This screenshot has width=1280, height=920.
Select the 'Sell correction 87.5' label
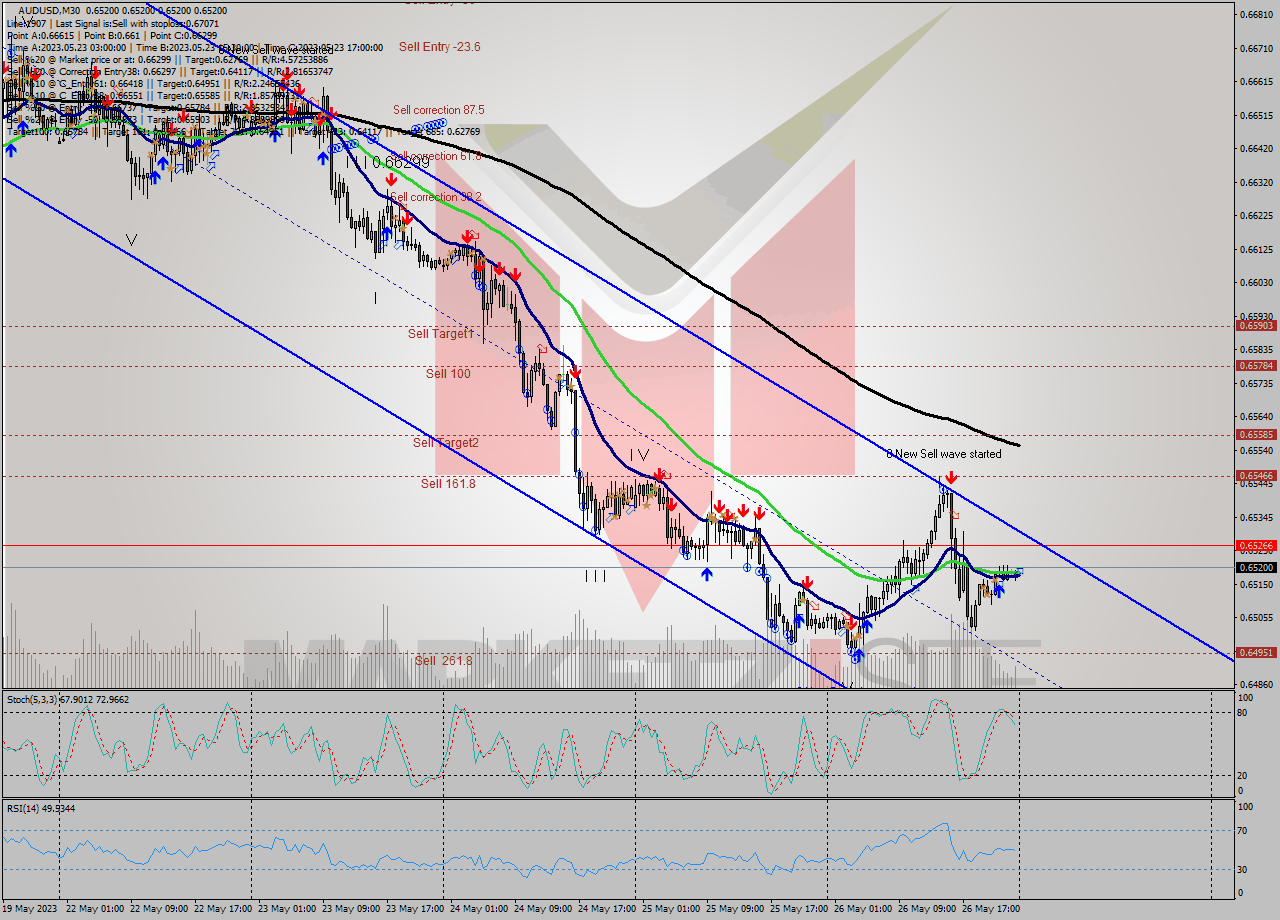coord(439,110)
